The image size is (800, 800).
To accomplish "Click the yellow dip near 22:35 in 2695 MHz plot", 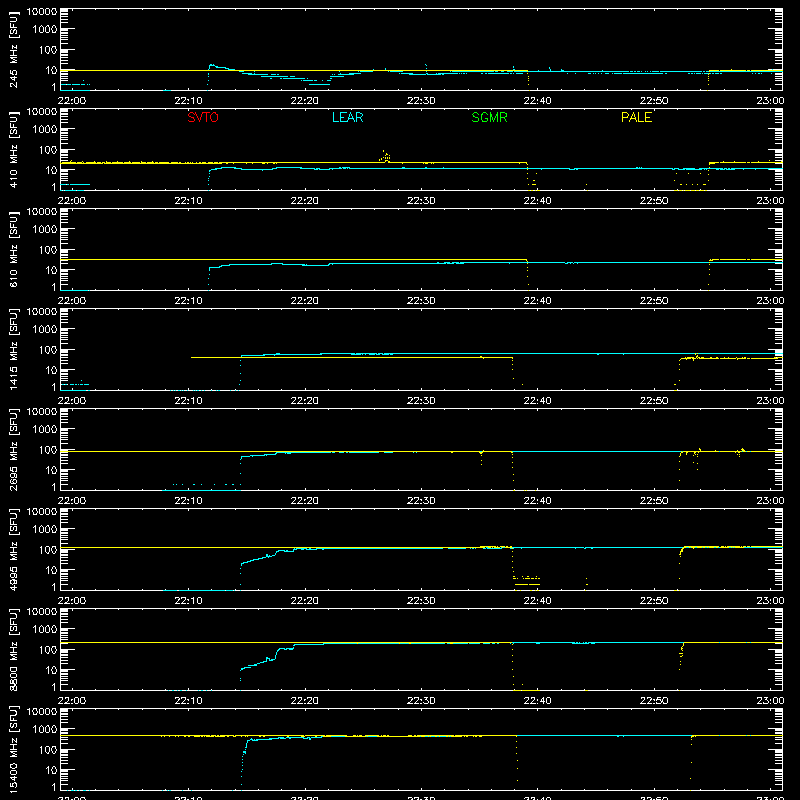I will 481,457.
